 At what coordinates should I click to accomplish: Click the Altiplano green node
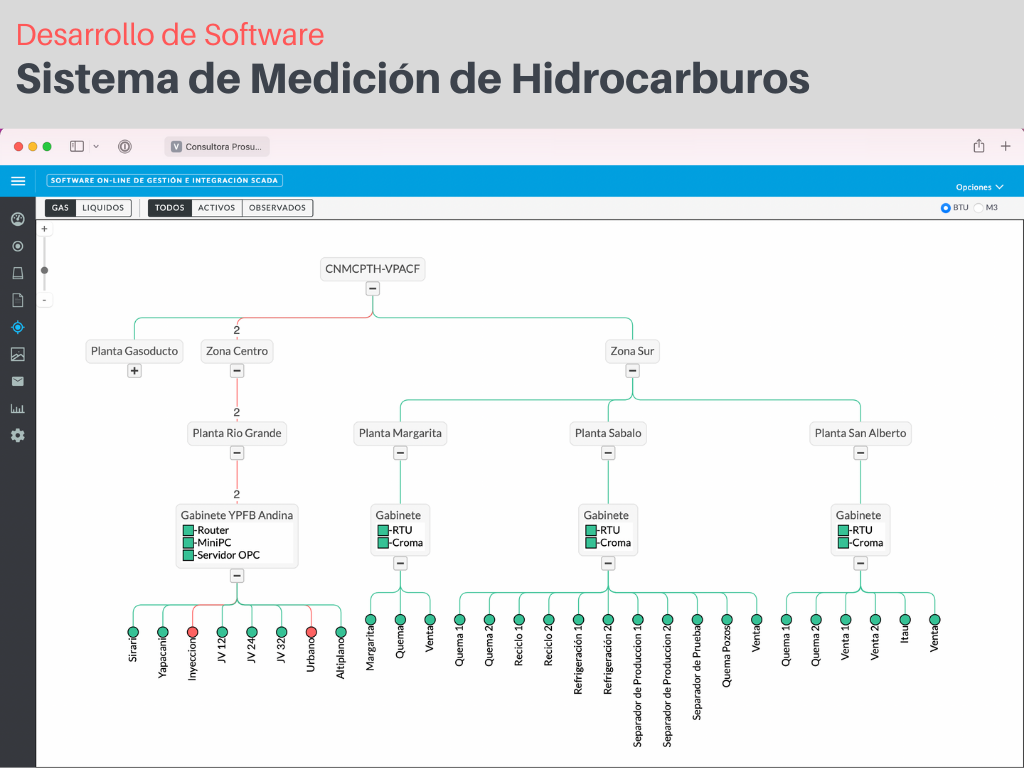coord(340,632)
